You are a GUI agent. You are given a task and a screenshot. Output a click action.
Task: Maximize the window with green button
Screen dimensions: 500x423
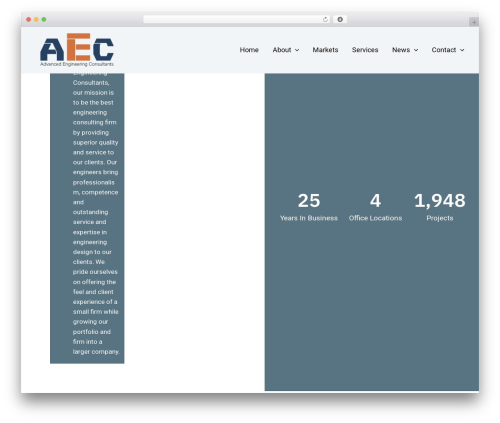tap(44, 19)
